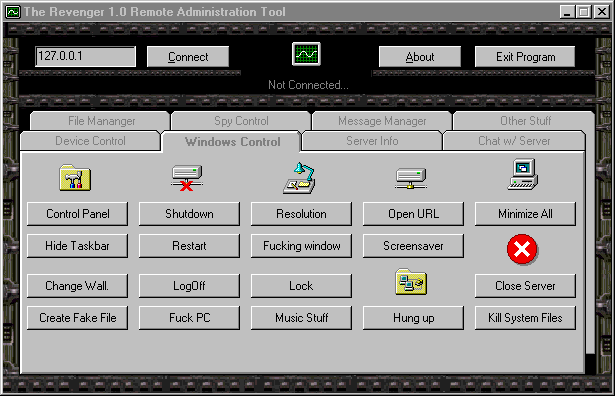
Task: Go to the Other Stuff tab
Action: click(525, 121)
